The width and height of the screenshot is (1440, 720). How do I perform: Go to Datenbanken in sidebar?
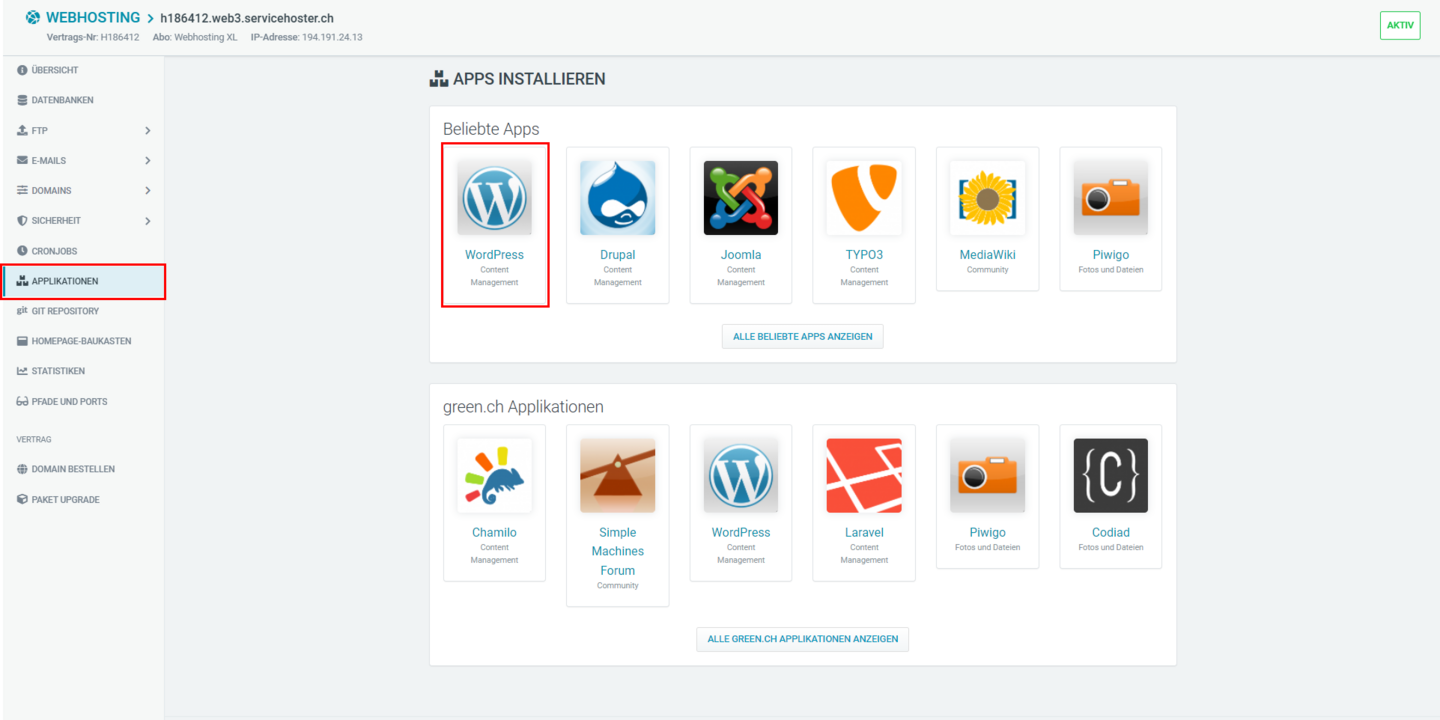click(83, 100)
